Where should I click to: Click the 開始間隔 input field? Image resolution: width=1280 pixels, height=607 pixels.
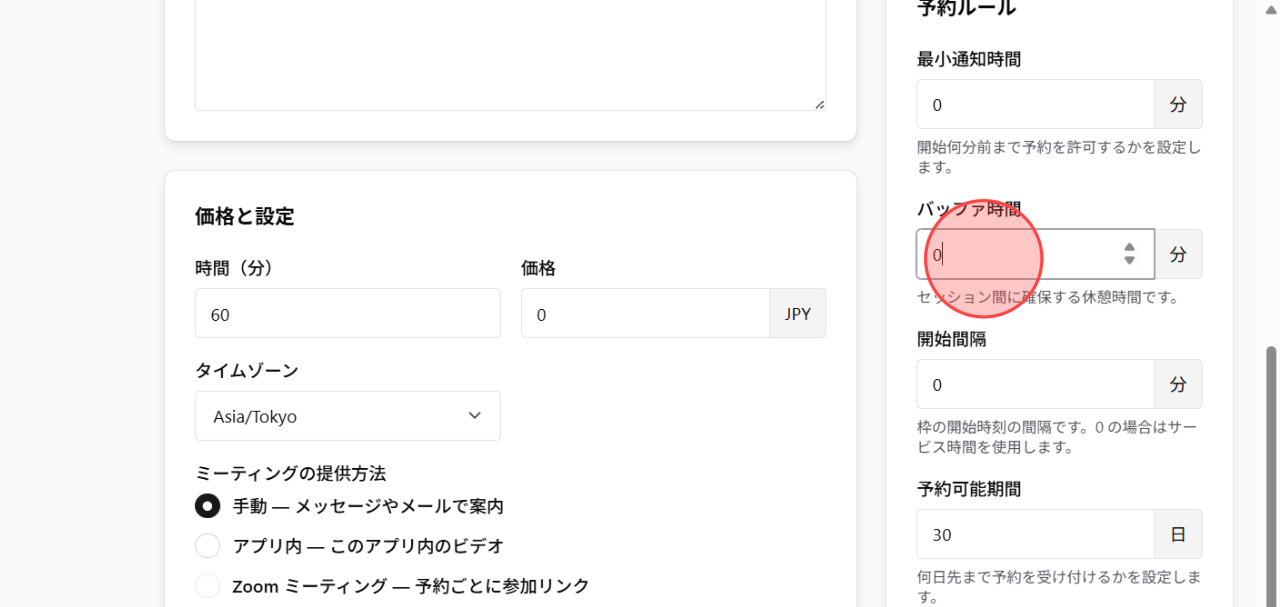tap(1035, 384)
